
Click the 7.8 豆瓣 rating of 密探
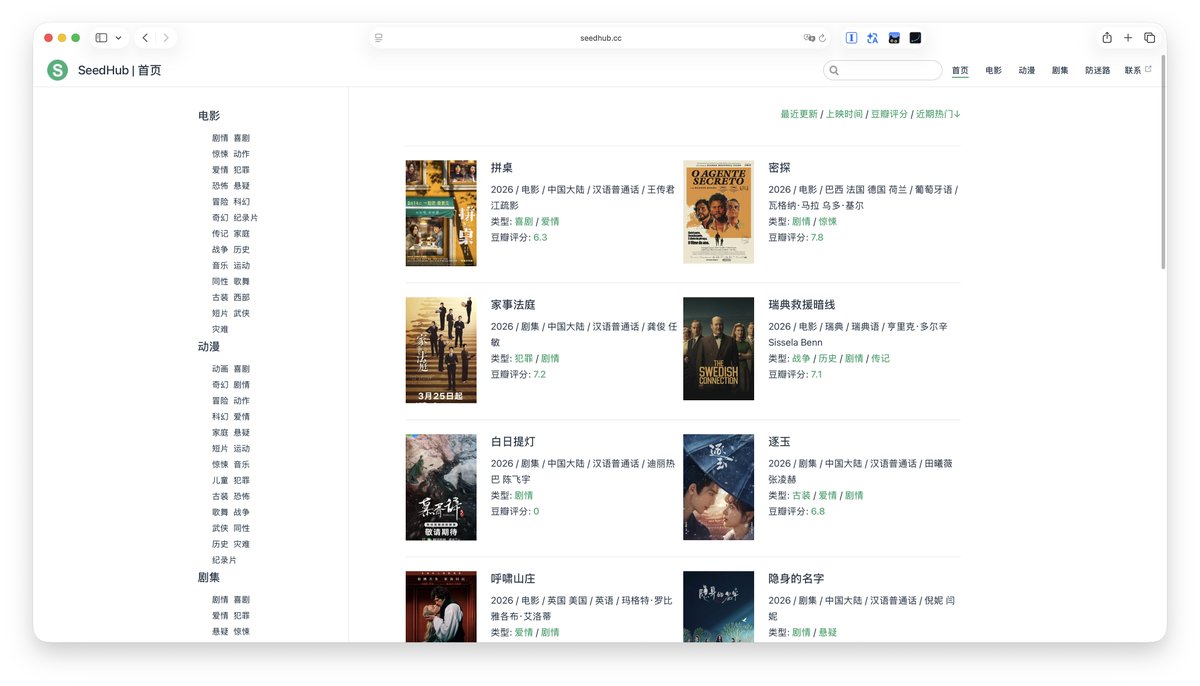[817, 237]
